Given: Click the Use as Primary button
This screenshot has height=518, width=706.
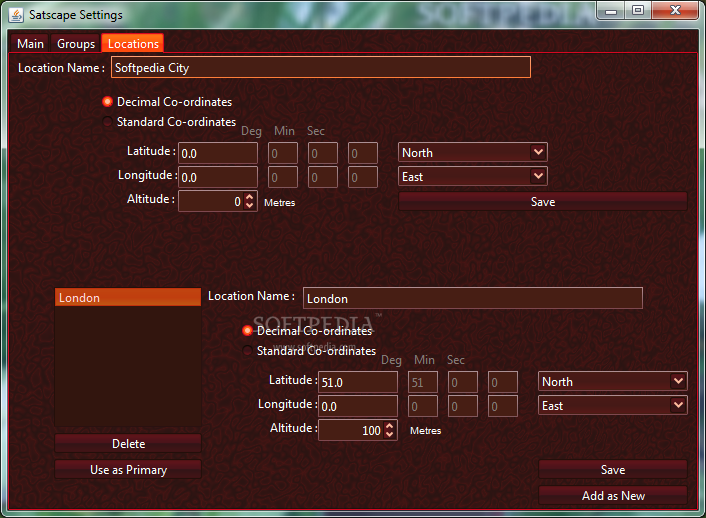Looking at the screenshot, I should pos(128,469).
